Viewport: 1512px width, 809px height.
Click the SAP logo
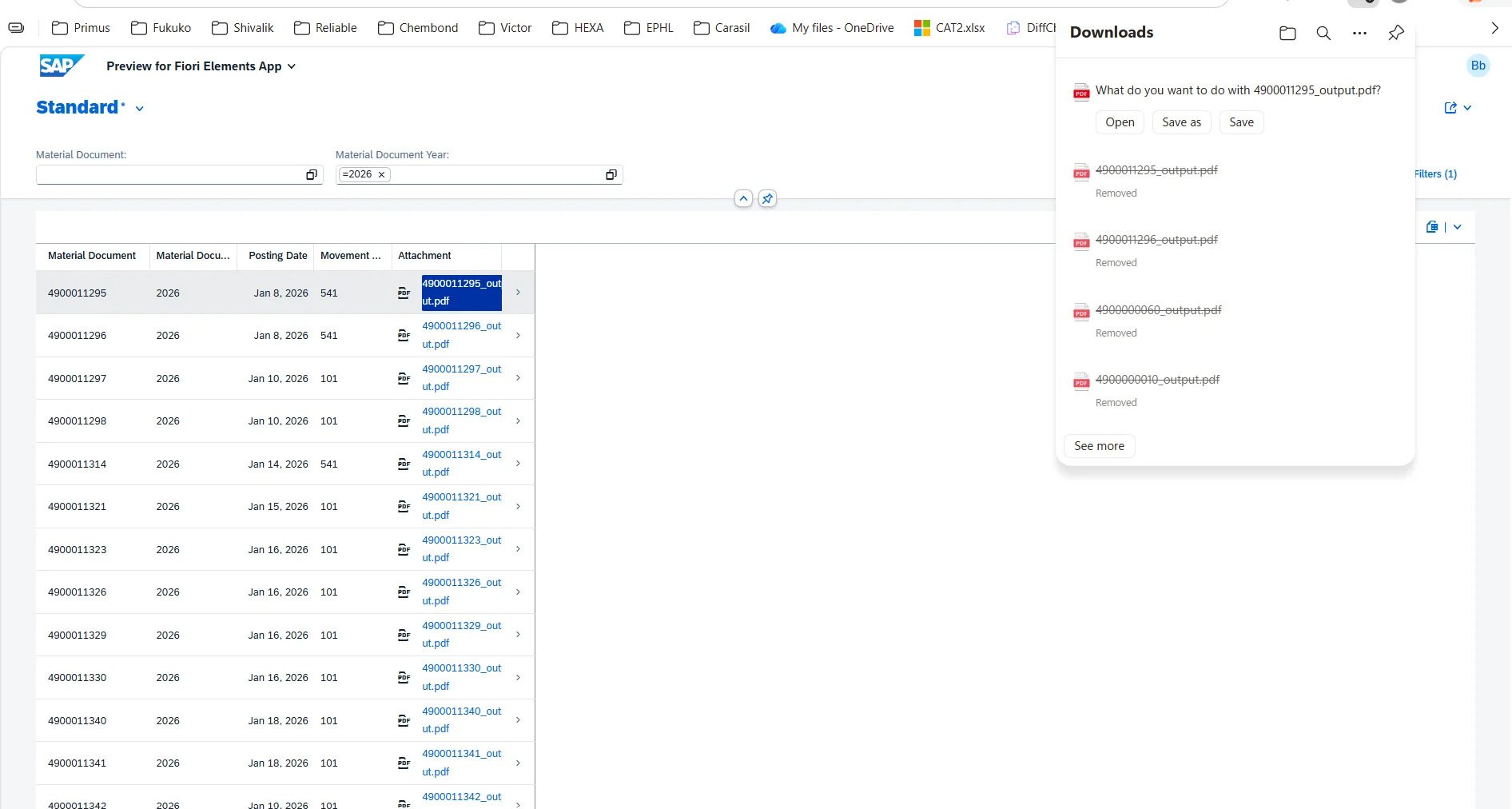(62, 66)
